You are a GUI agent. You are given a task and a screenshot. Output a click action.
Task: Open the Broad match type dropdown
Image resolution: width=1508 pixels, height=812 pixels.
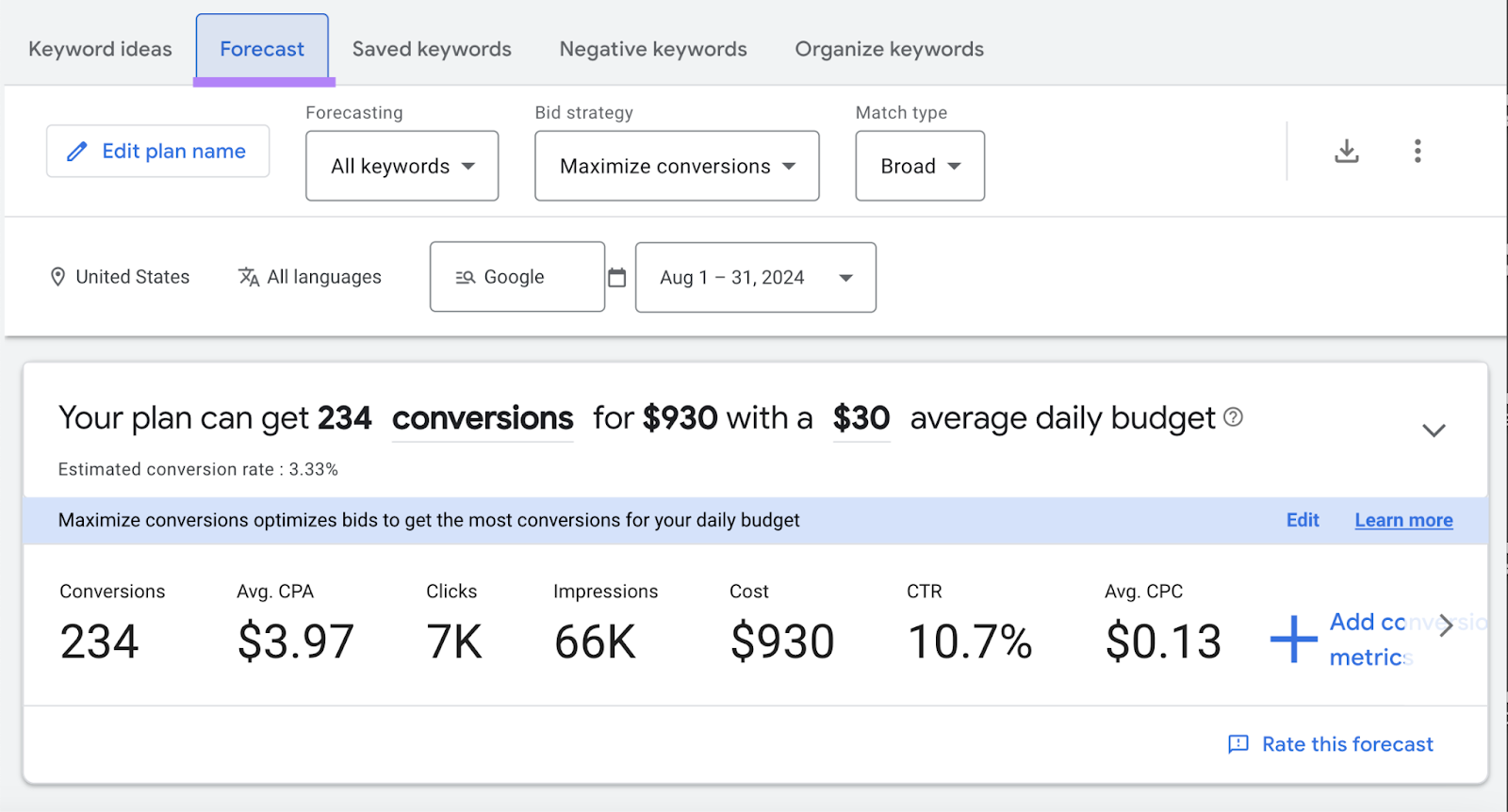(920, 166)
